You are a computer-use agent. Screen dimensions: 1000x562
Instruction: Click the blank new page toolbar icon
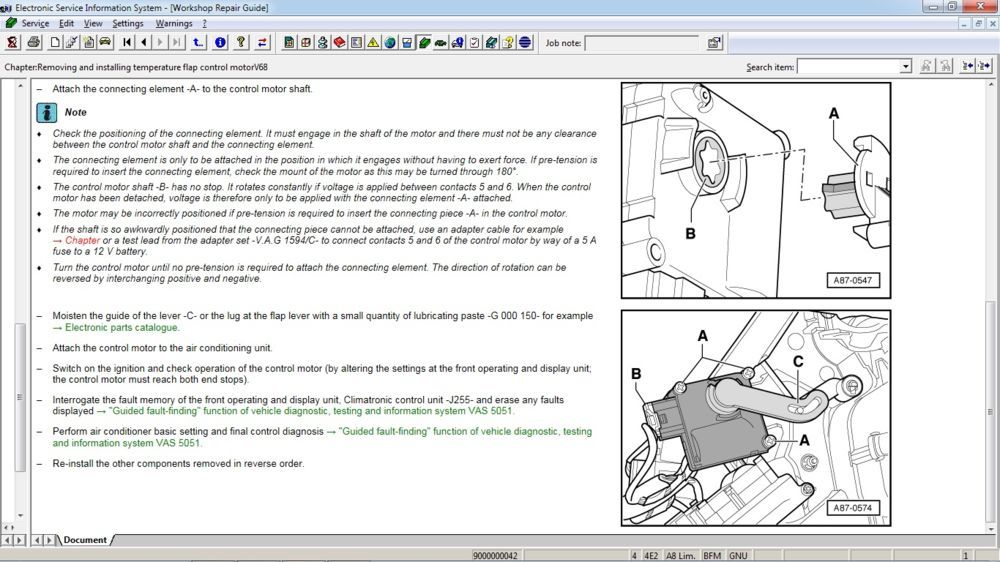pos(55,43)
